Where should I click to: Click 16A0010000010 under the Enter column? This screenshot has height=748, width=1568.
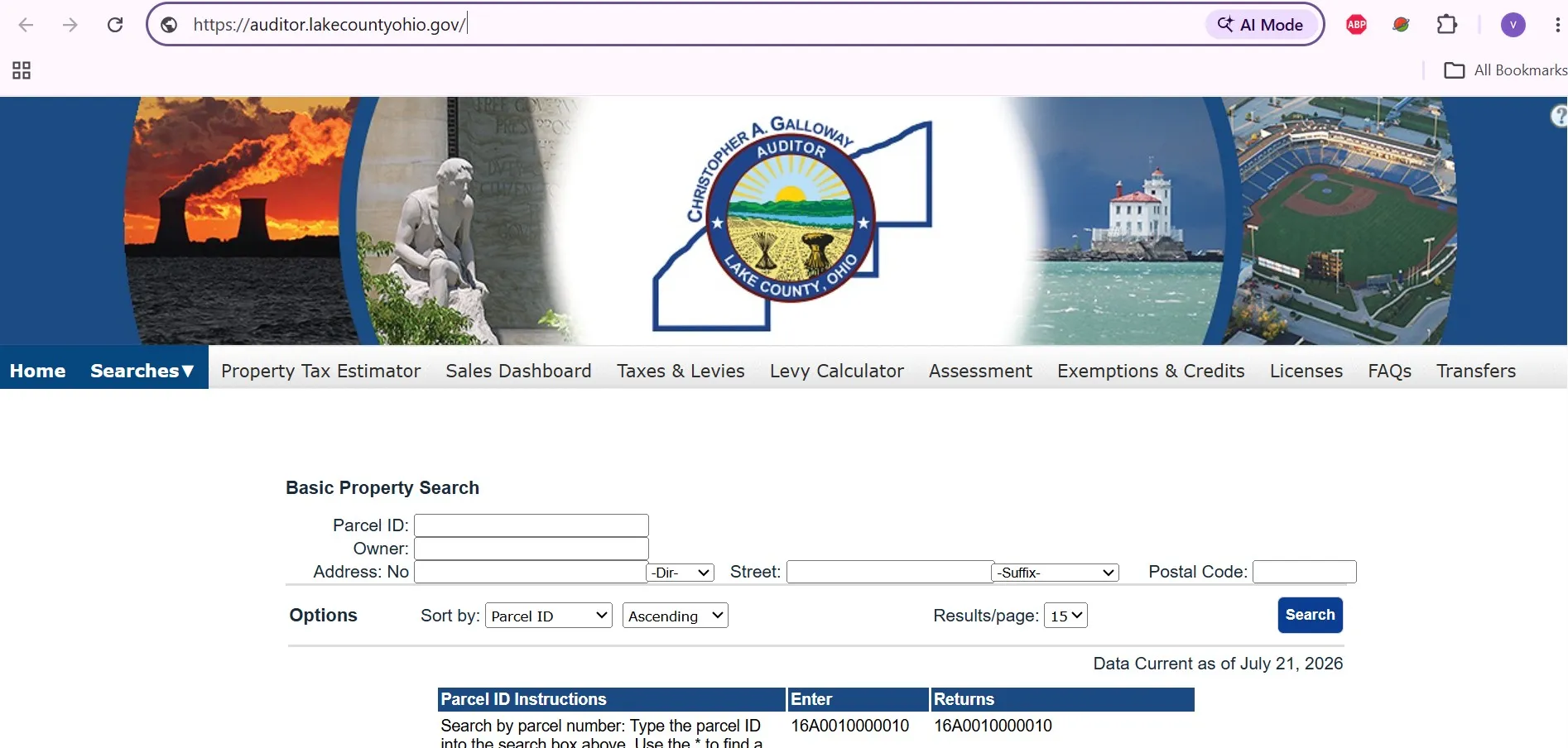coord(850,726)
